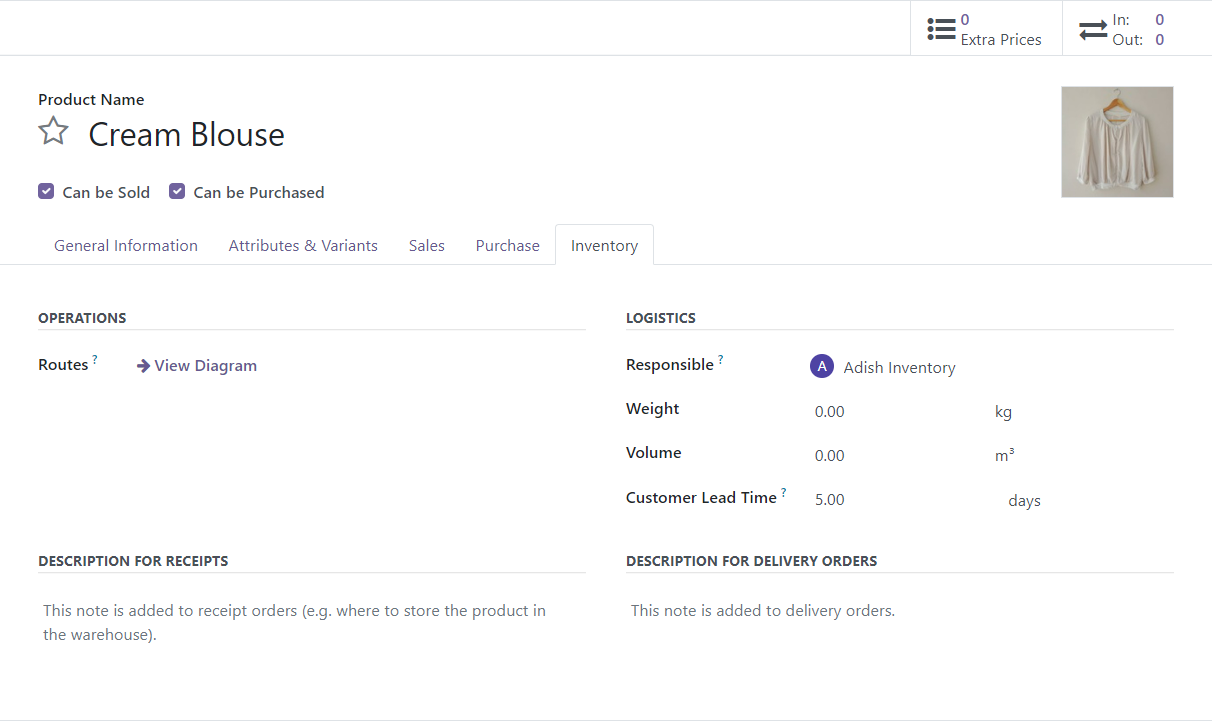The image size is (1212, 721).
Task: Show help tooltip next to Responsible
Action: point(720,359)
